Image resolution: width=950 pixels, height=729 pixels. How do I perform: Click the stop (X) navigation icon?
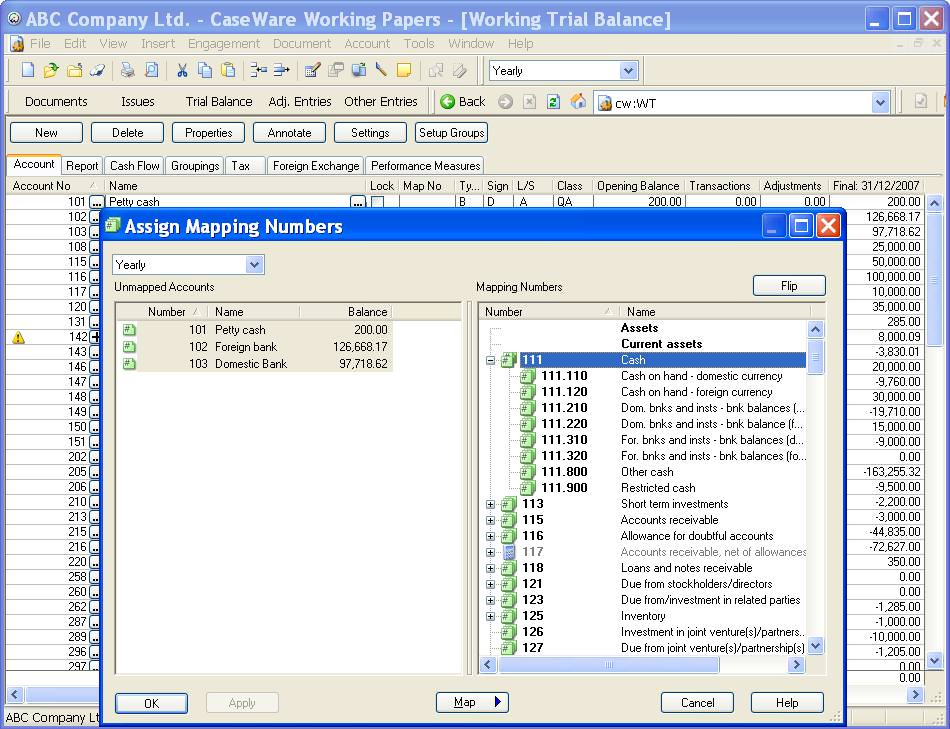coord(530,102)
